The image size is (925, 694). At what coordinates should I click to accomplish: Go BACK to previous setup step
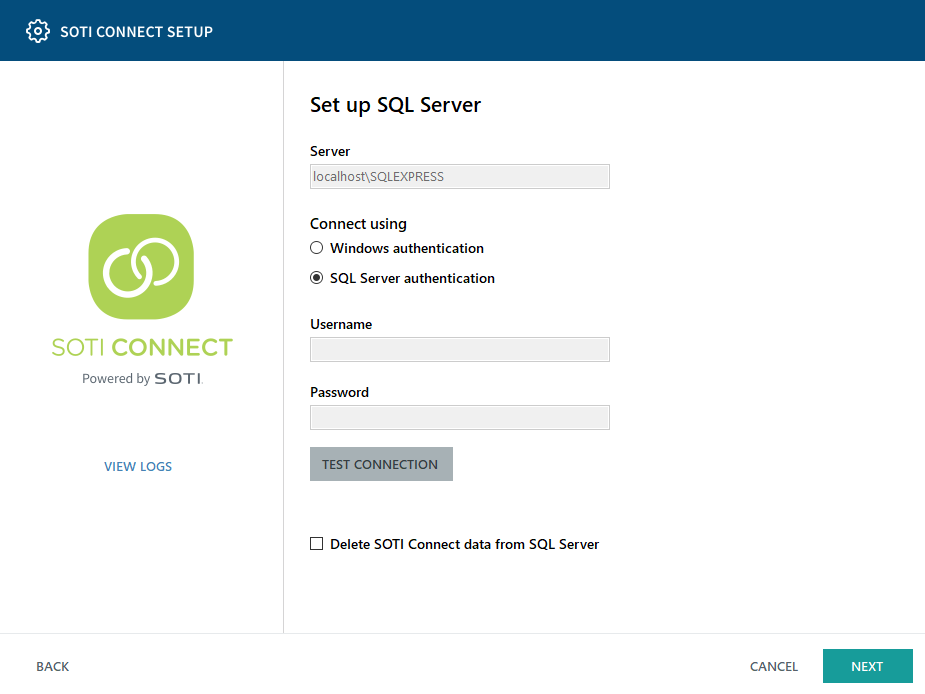tap(53, 666)
